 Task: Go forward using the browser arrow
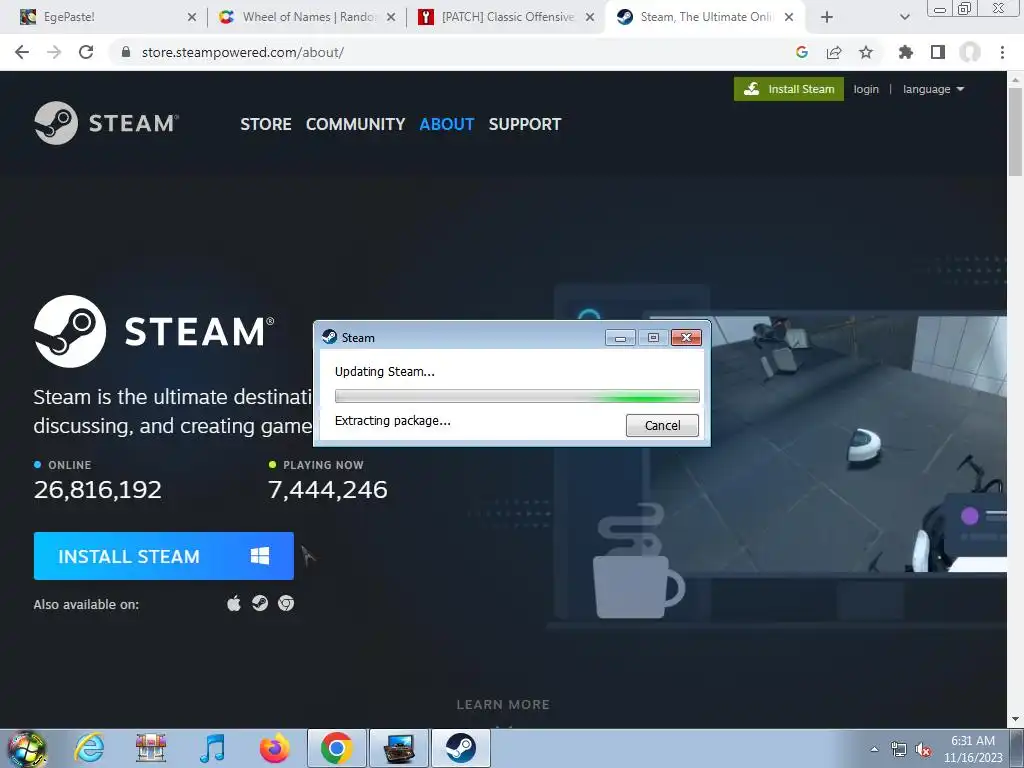pyautogui.click(x=54, y=52)
